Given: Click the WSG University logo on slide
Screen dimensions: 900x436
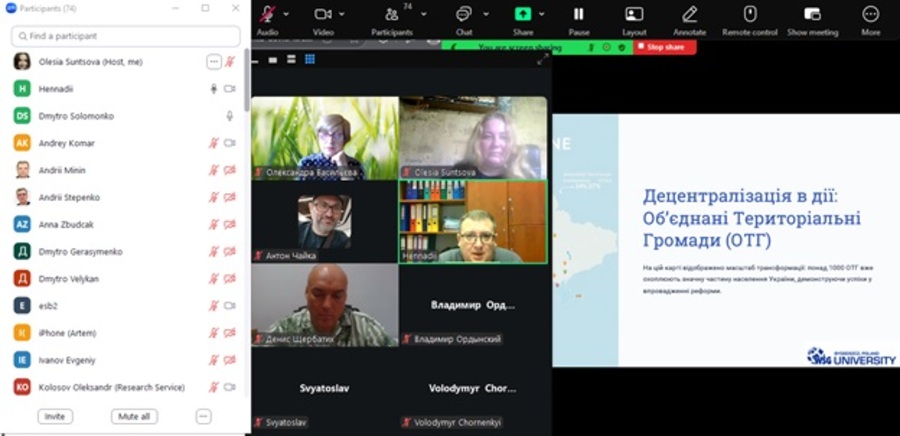Looking at the screenshot, I should tap(851, 356).
